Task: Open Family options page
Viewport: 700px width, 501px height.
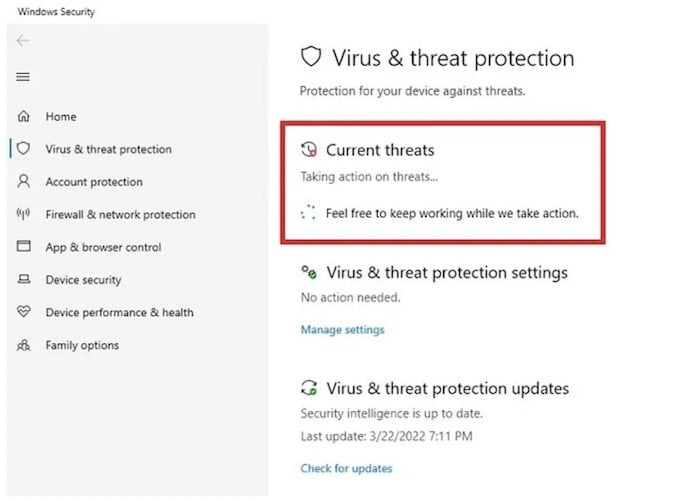Action: pos(82,345)
